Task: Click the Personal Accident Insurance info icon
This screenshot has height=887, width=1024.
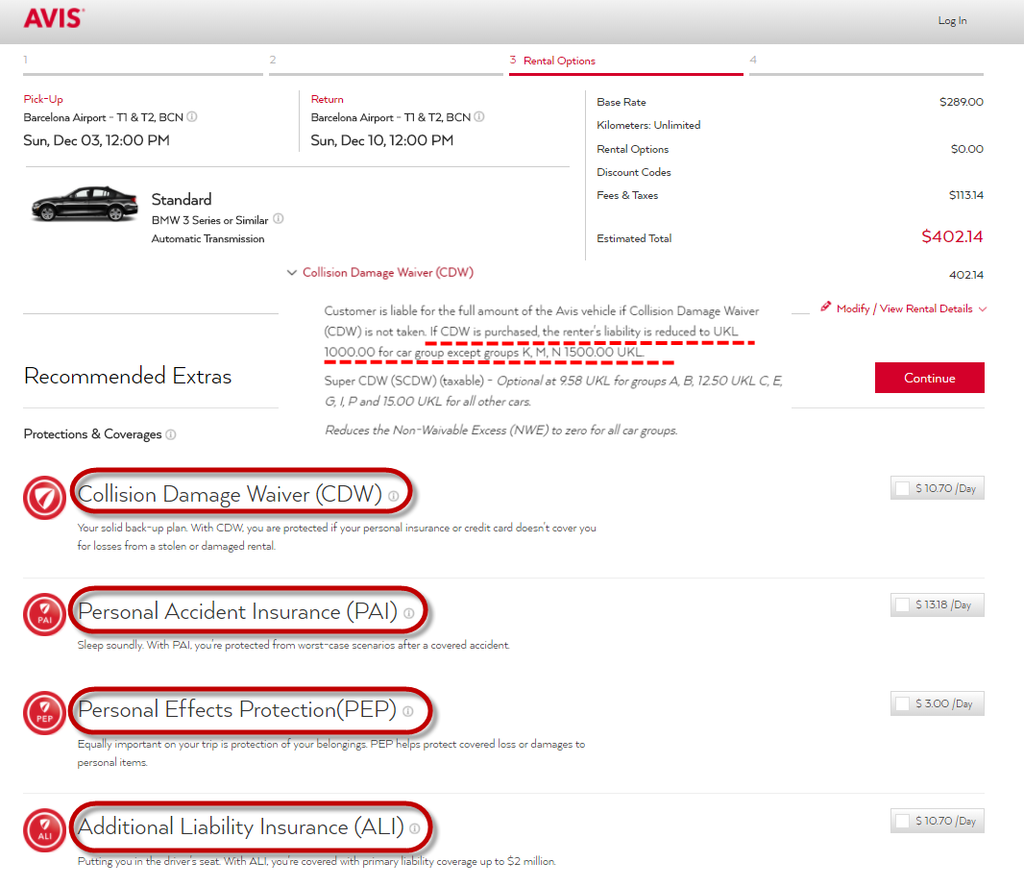Action: (x=409, y=613)
